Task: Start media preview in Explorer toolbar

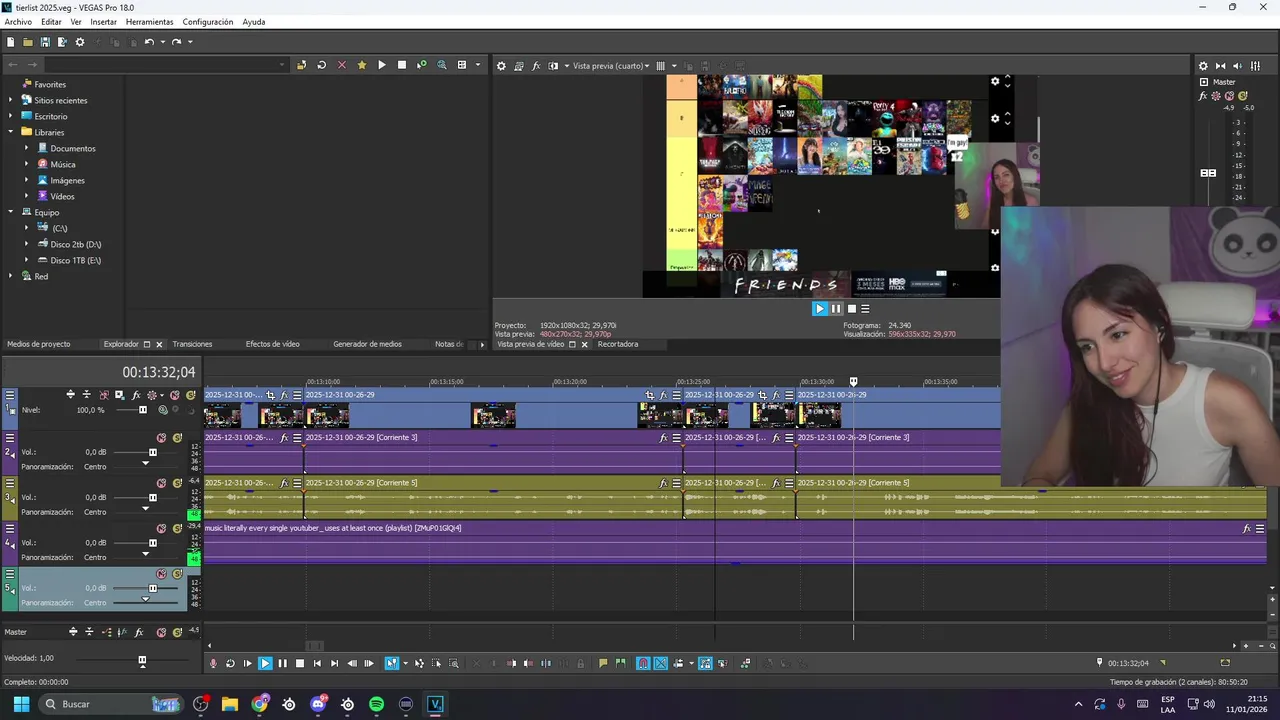Action: click(x=382, y=65)
